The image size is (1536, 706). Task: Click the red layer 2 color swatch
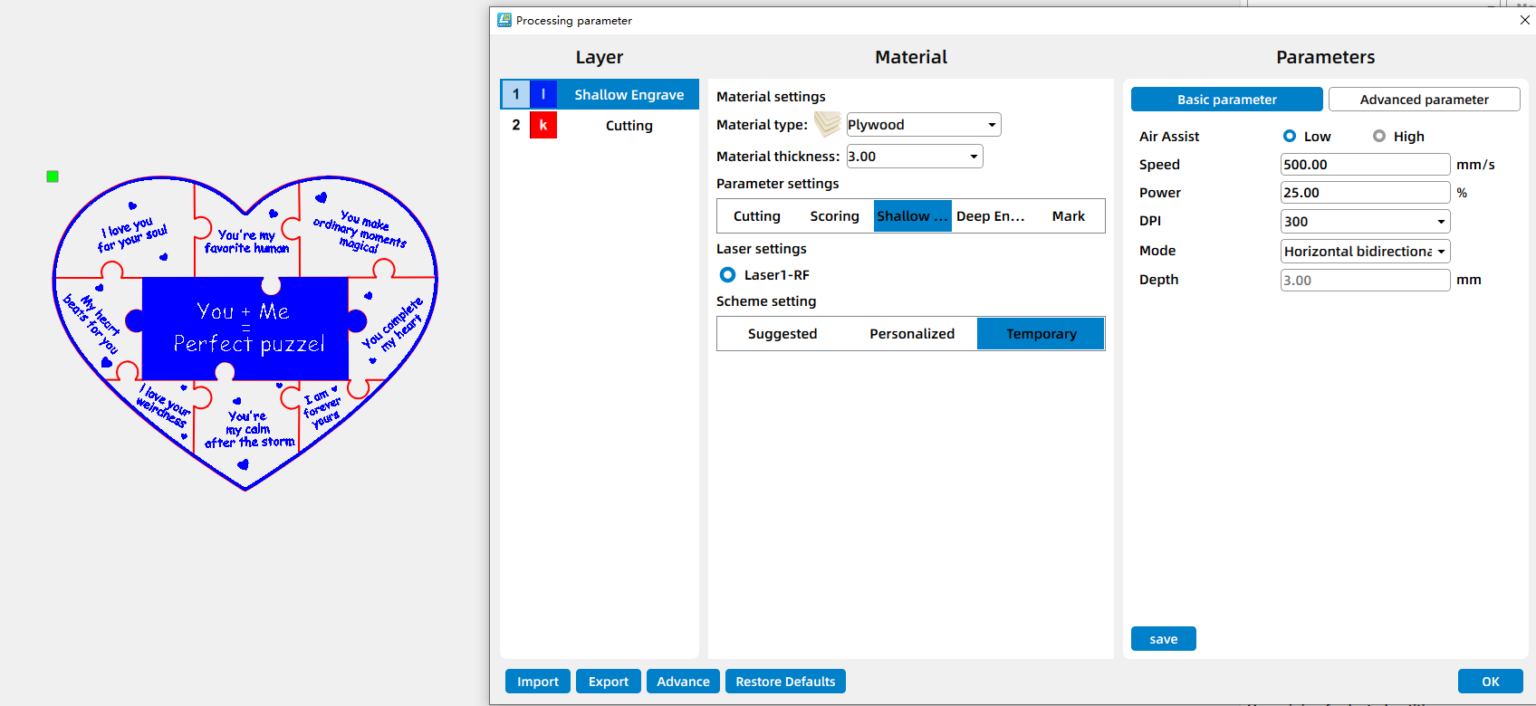[x=543, y=125]
